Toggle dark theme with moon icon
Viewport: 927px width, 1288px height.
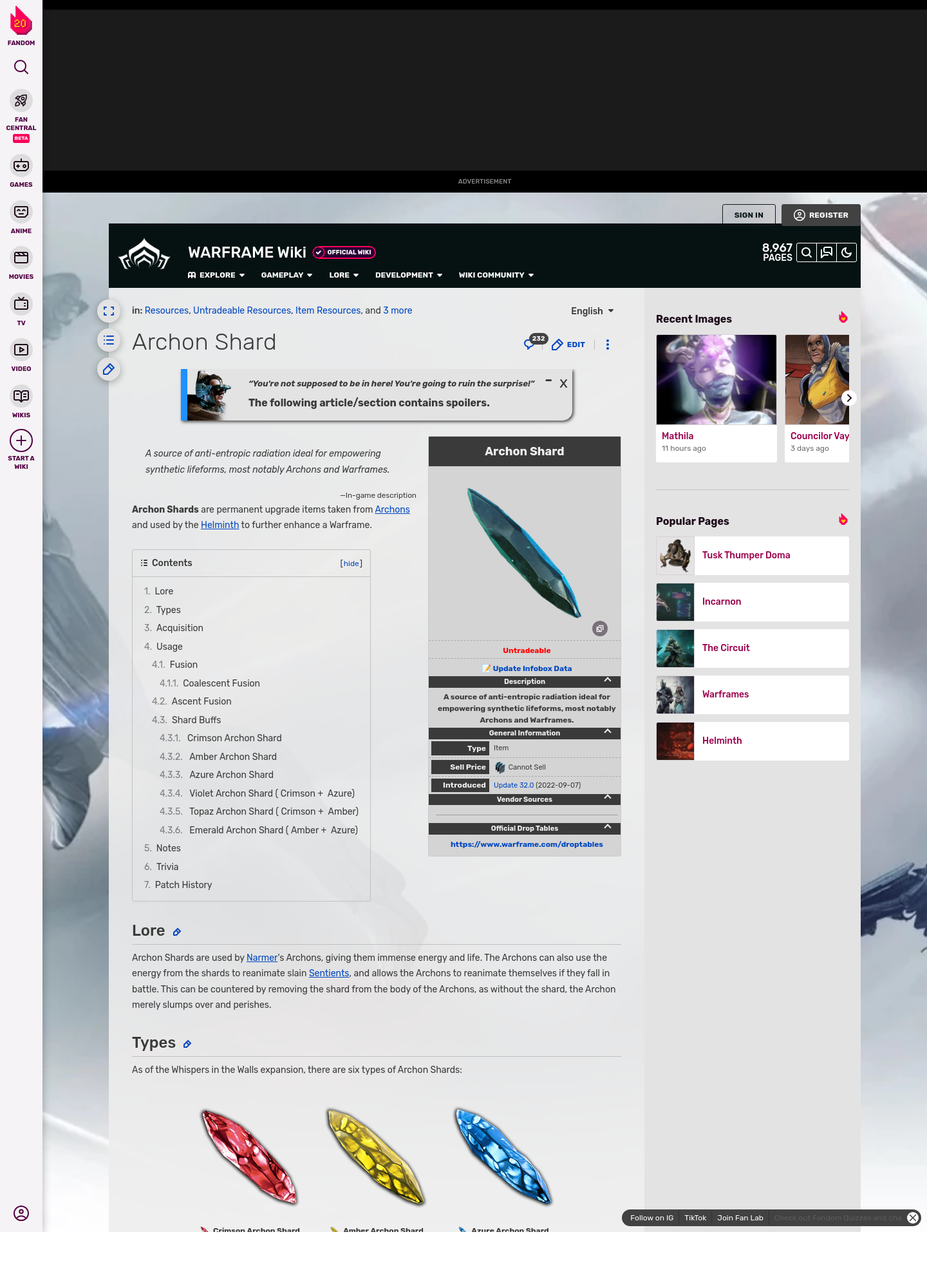click(x=847, y=252)
